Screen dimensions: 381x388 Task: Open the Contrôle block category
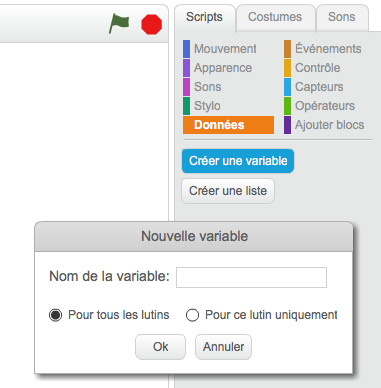tap(312, 68)
